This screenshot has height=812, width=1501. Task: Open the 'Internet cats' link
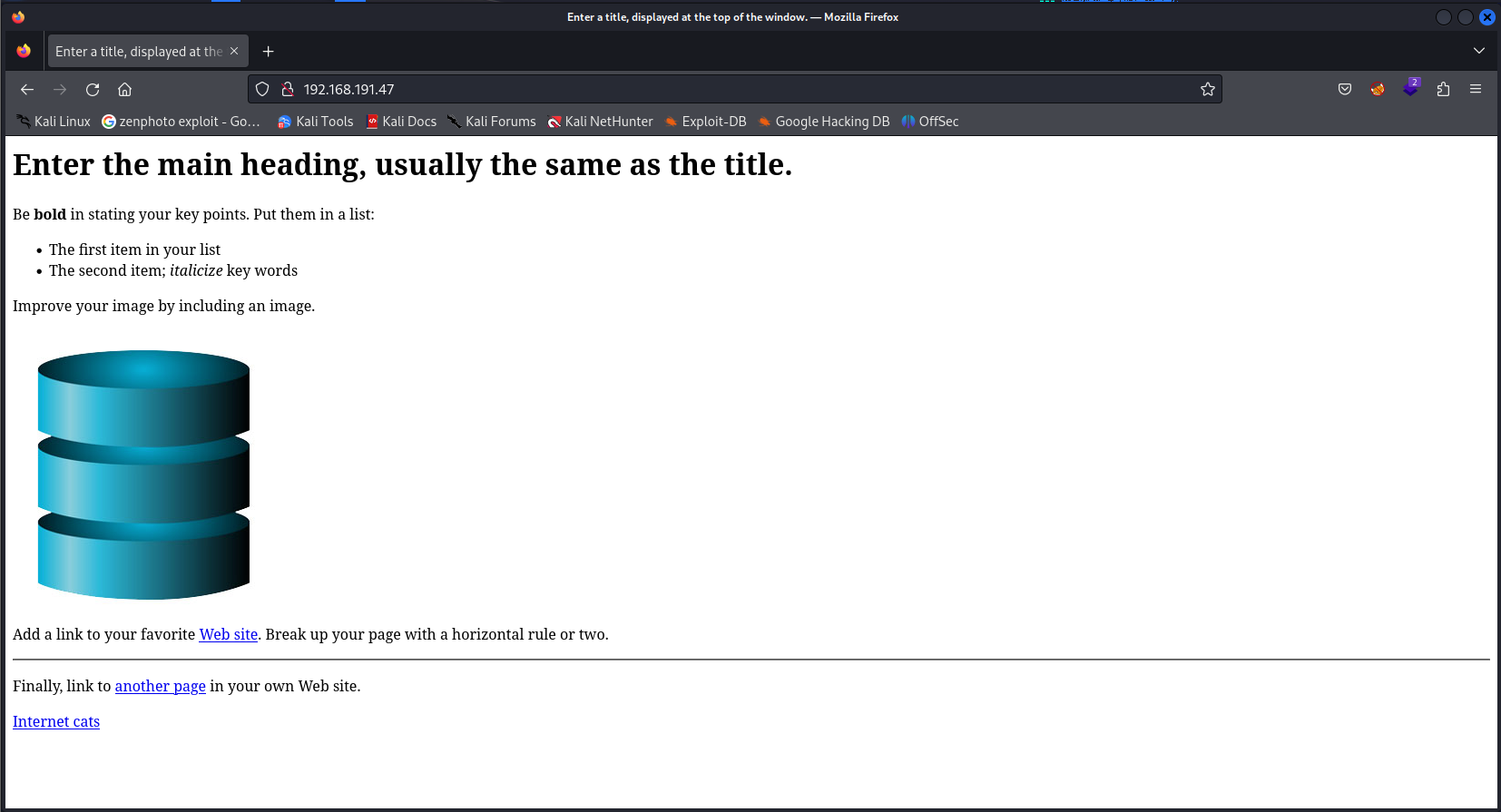pyautogui.click(x=56, y=721)
